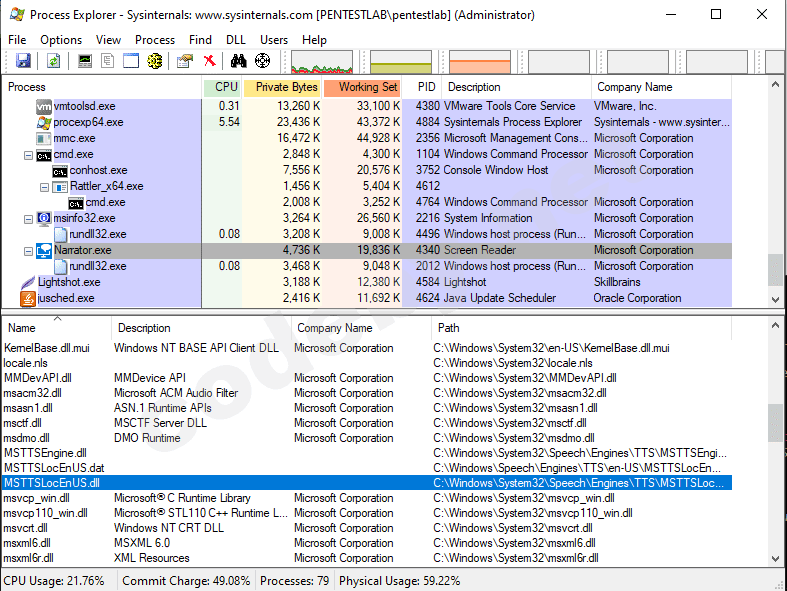Click the red X Kill Process icon

(209, 61)
